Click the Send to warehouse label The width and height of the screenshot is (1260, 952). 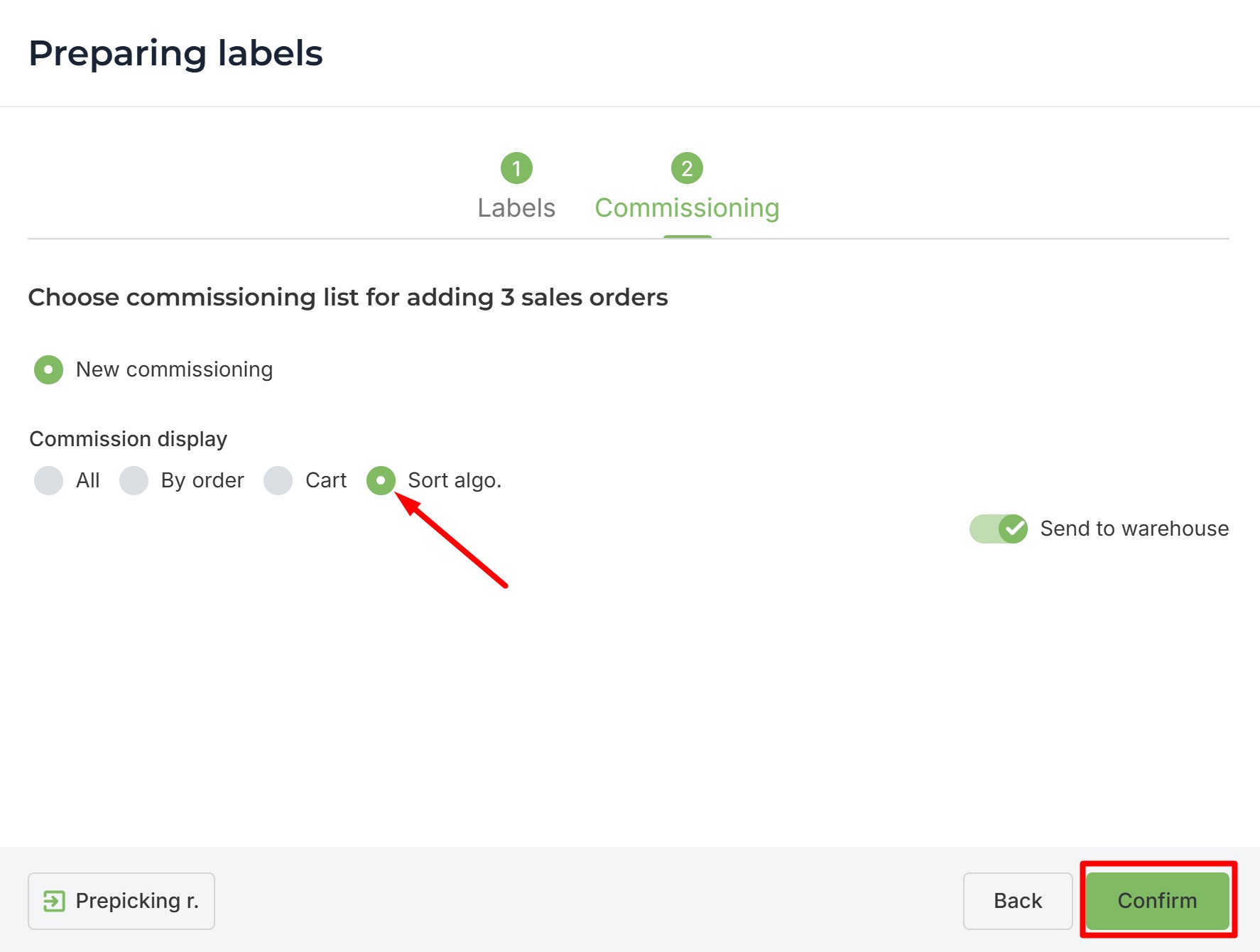tap(1134, 529)
